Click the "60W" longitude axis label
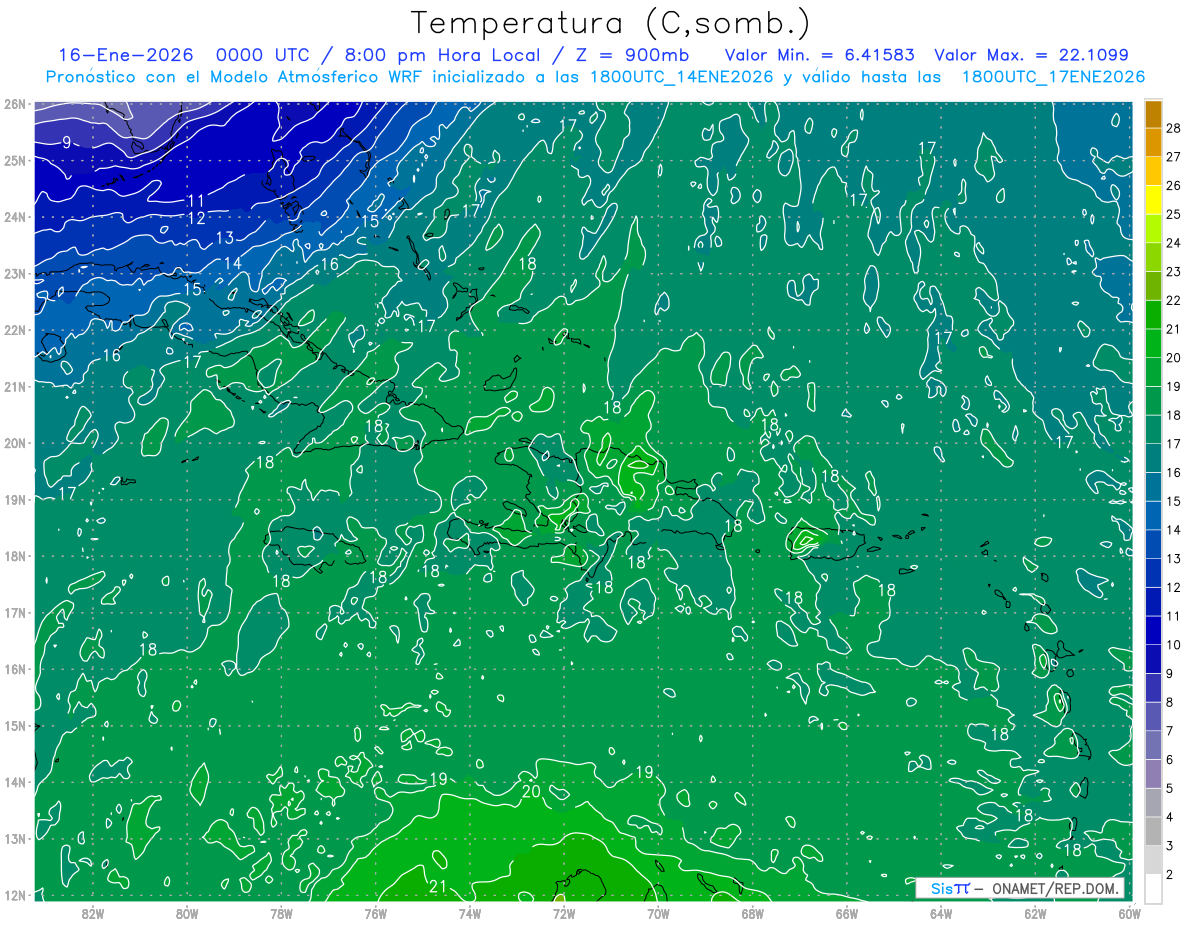The height and width of the screenshot is (927, 1200). (x=1130, y=913)
